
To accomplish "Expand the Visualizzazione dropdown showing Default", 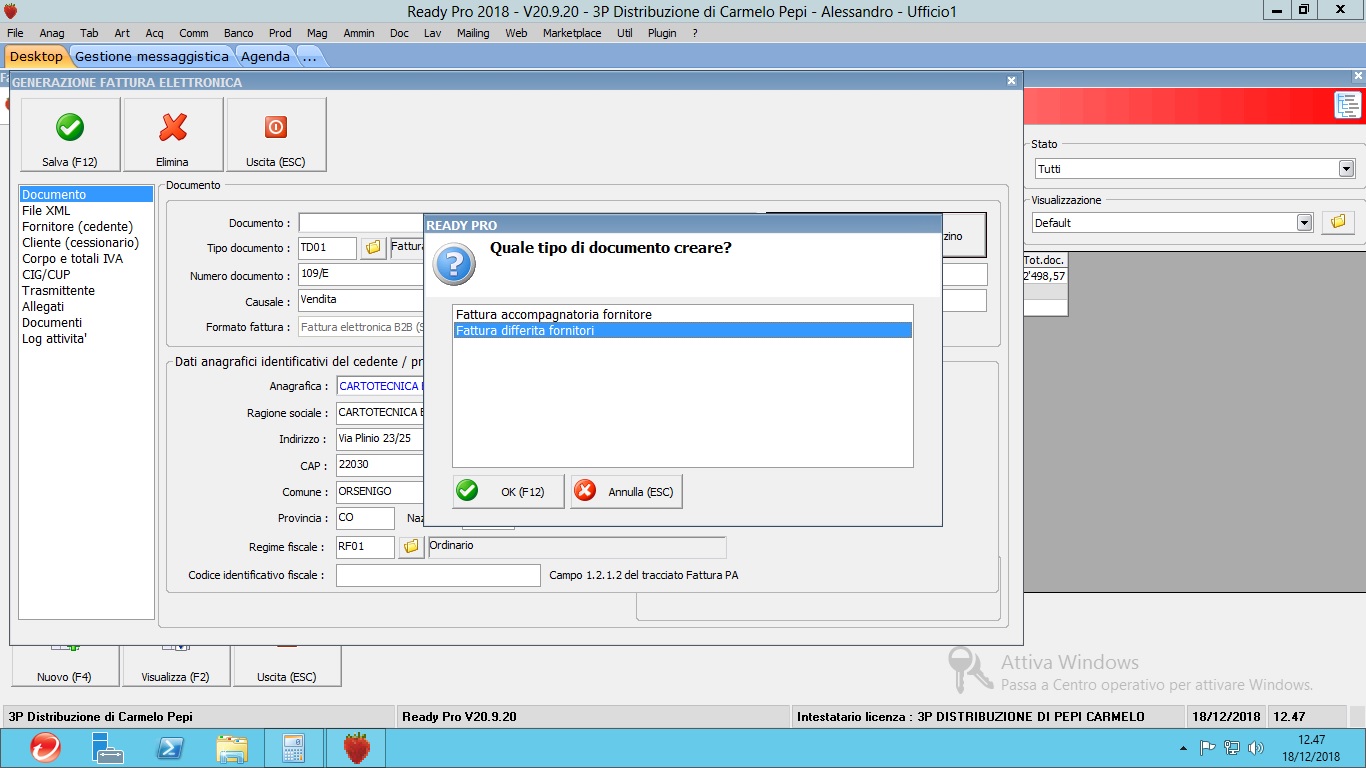I will tap(1304, 223).
